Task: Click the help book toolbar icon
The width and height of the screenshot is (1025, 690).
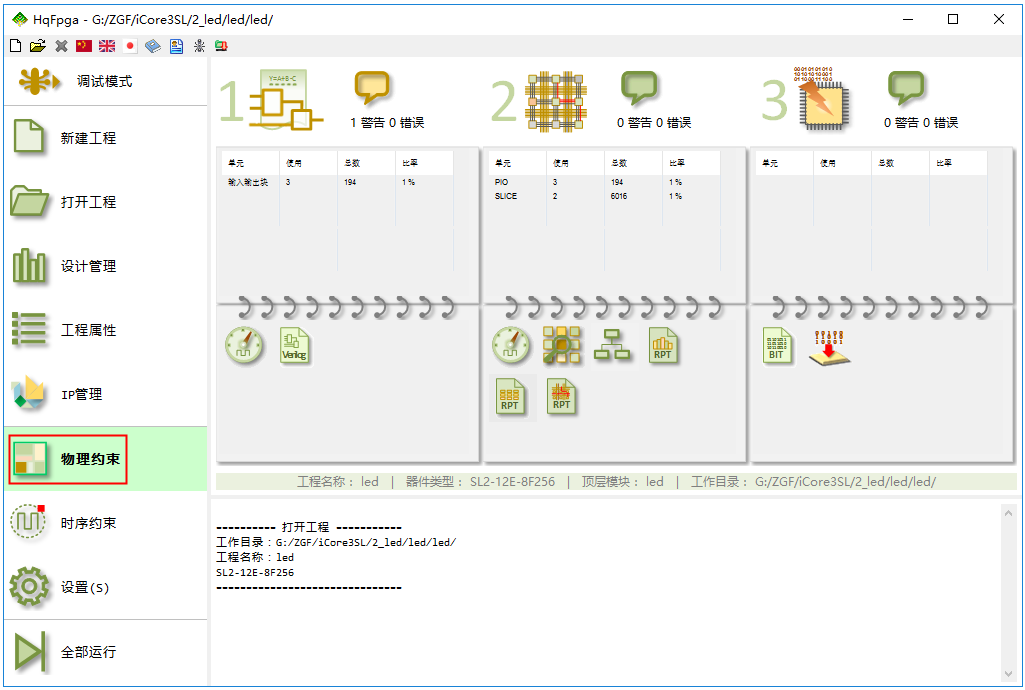Action: (x=153, y=46)
